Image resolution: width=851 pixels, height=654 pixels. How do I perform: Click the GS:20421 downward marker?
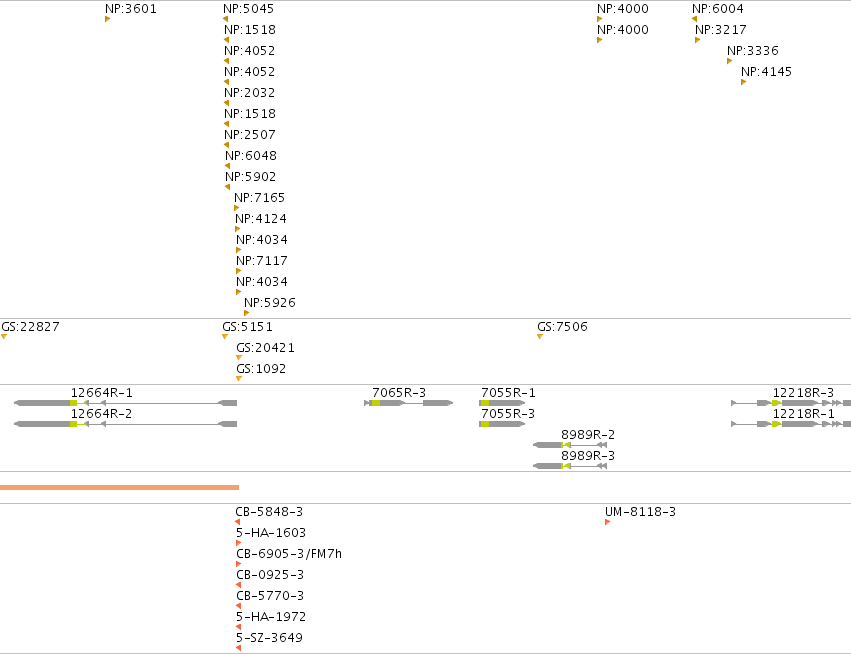[x=239, y=358]
